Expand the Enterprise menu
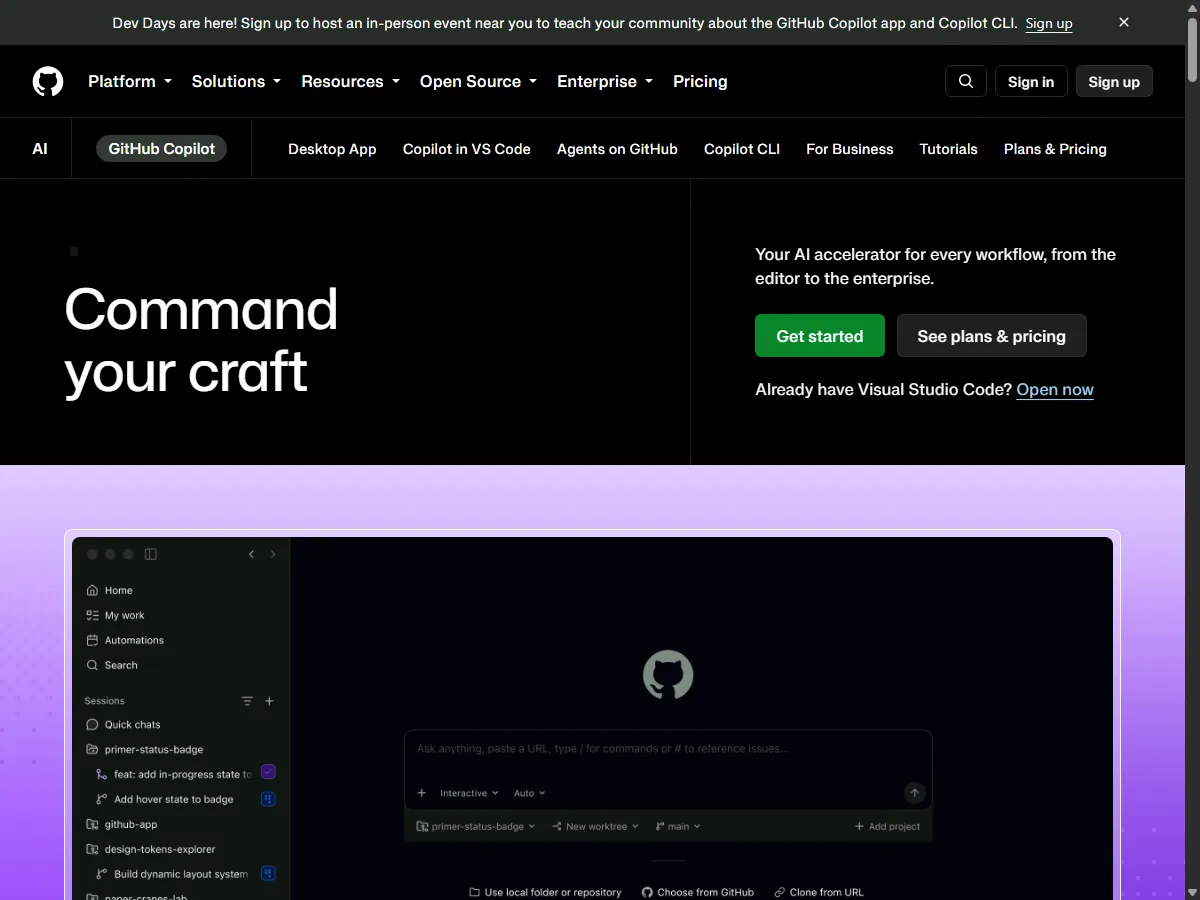The image size is (1200, 900). 605,81
